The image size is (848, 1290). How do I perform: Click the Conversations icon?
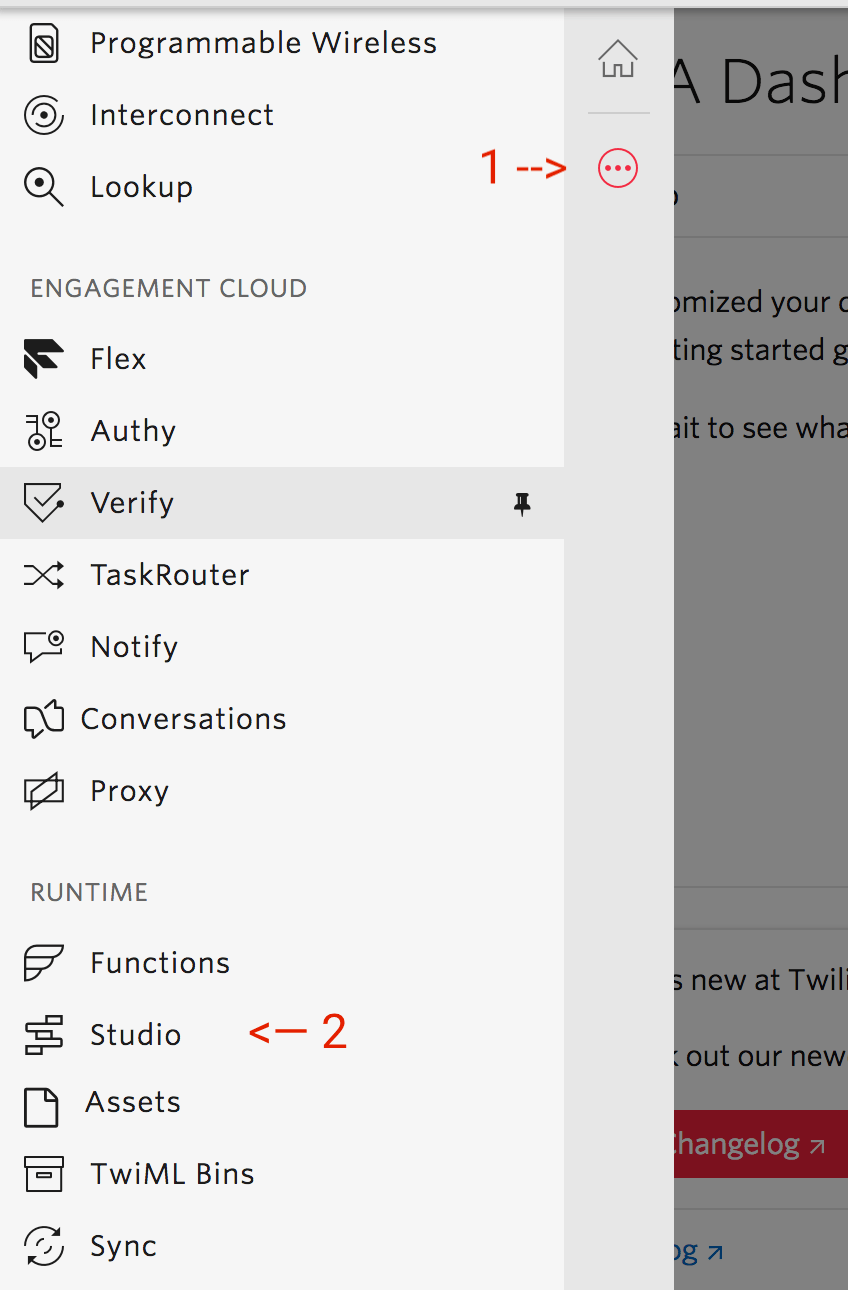click(x=45, y=718)
